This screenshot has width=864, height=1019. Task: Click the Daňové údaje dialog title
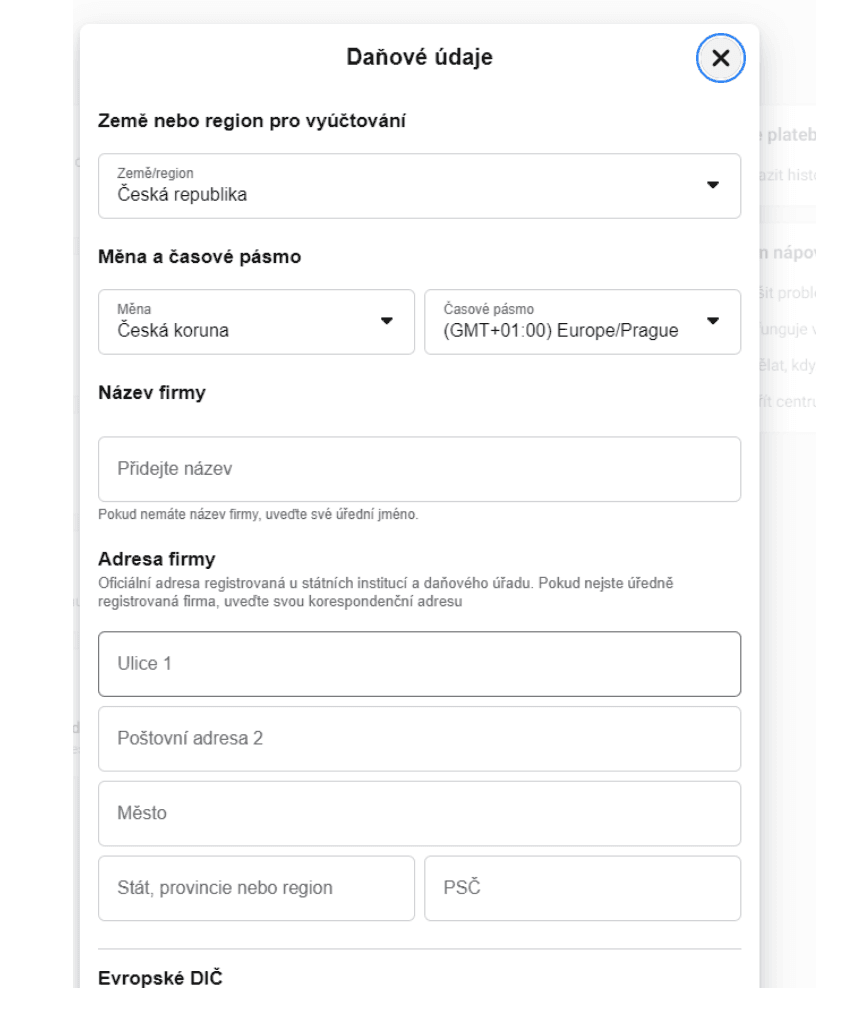click(419, 57)
